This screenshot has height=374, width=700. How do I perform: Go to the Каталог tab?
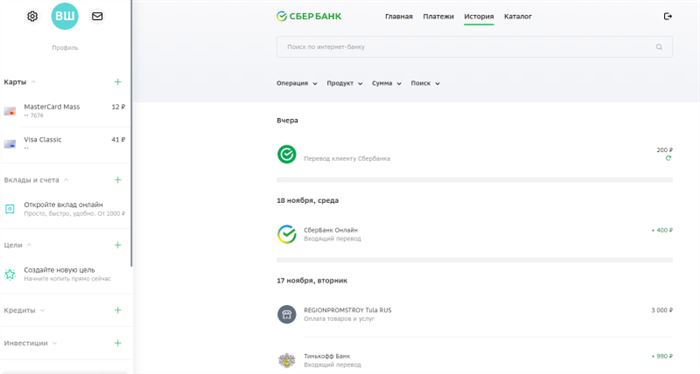pyautogui.click(x=517, y=17)
